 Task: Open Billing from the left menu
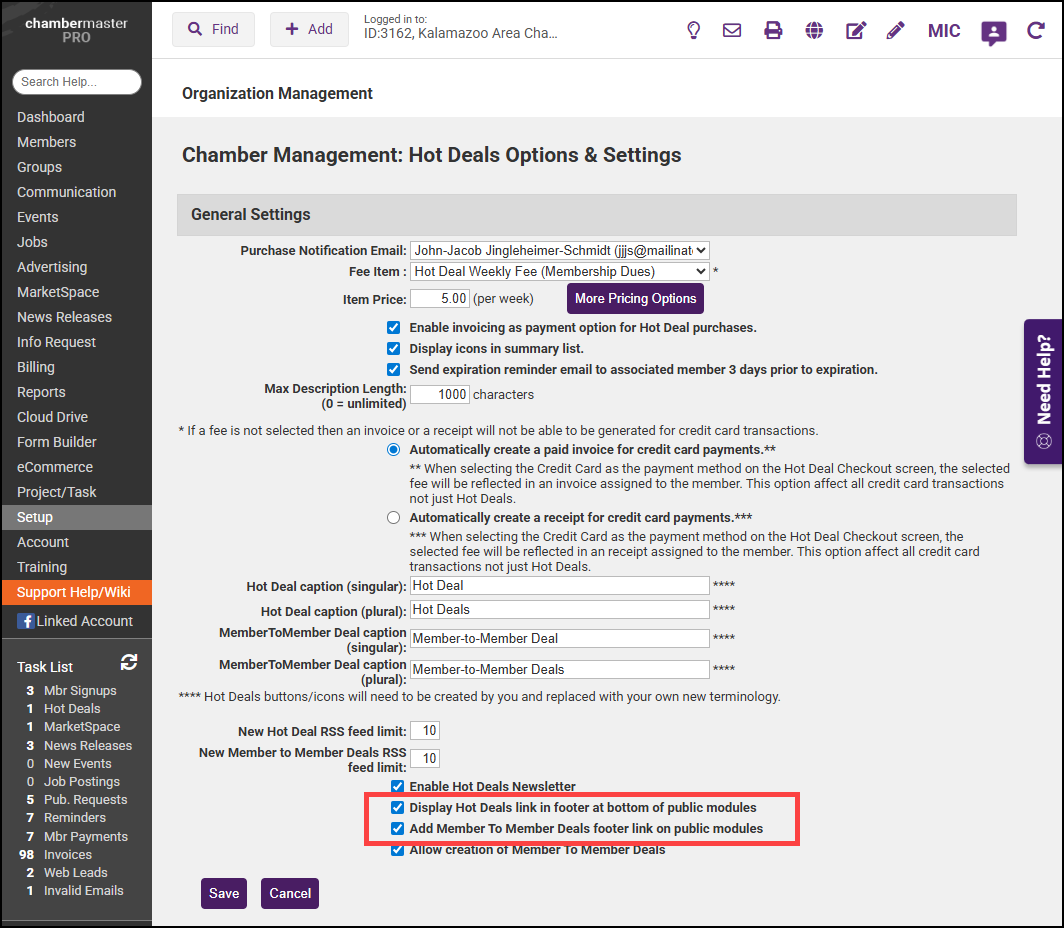36,367
